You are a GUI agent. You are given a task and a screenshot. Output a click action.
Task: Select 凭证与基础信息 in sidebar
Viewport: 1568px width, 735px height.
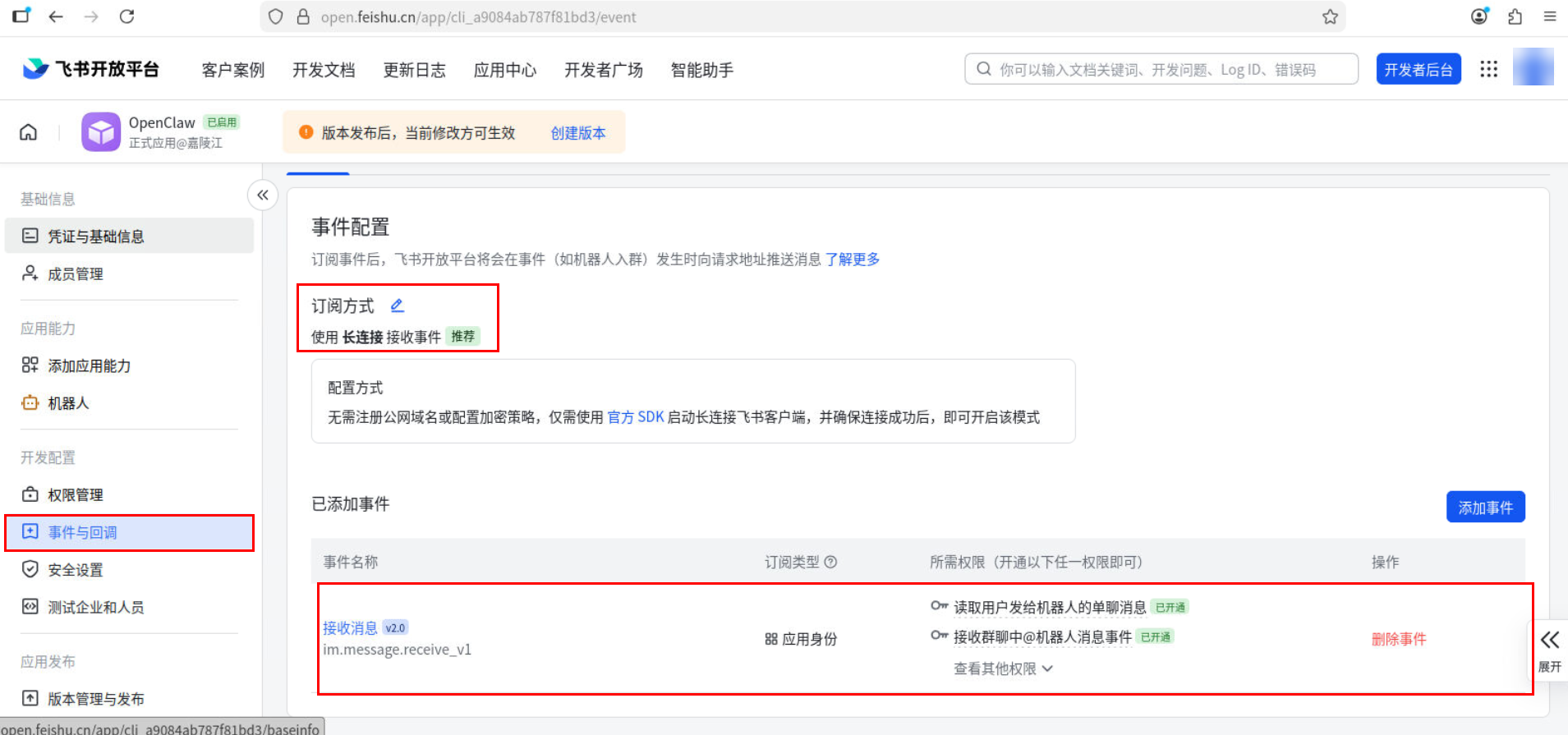coord(129,236)
